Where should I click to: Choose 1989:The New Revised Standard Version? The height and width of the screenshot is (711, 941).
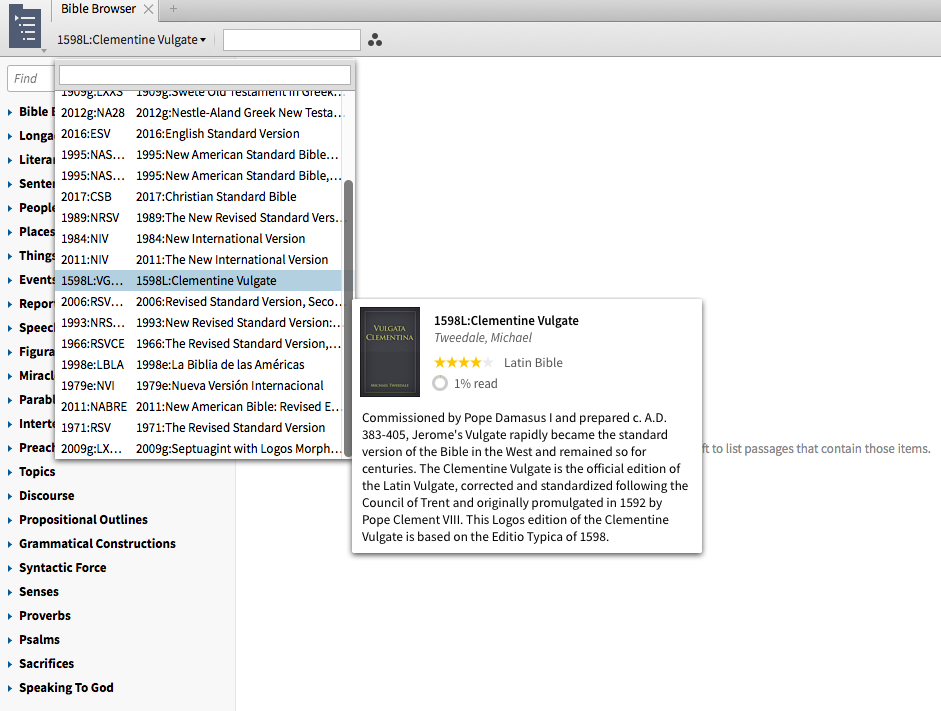[x=201, y=218]
